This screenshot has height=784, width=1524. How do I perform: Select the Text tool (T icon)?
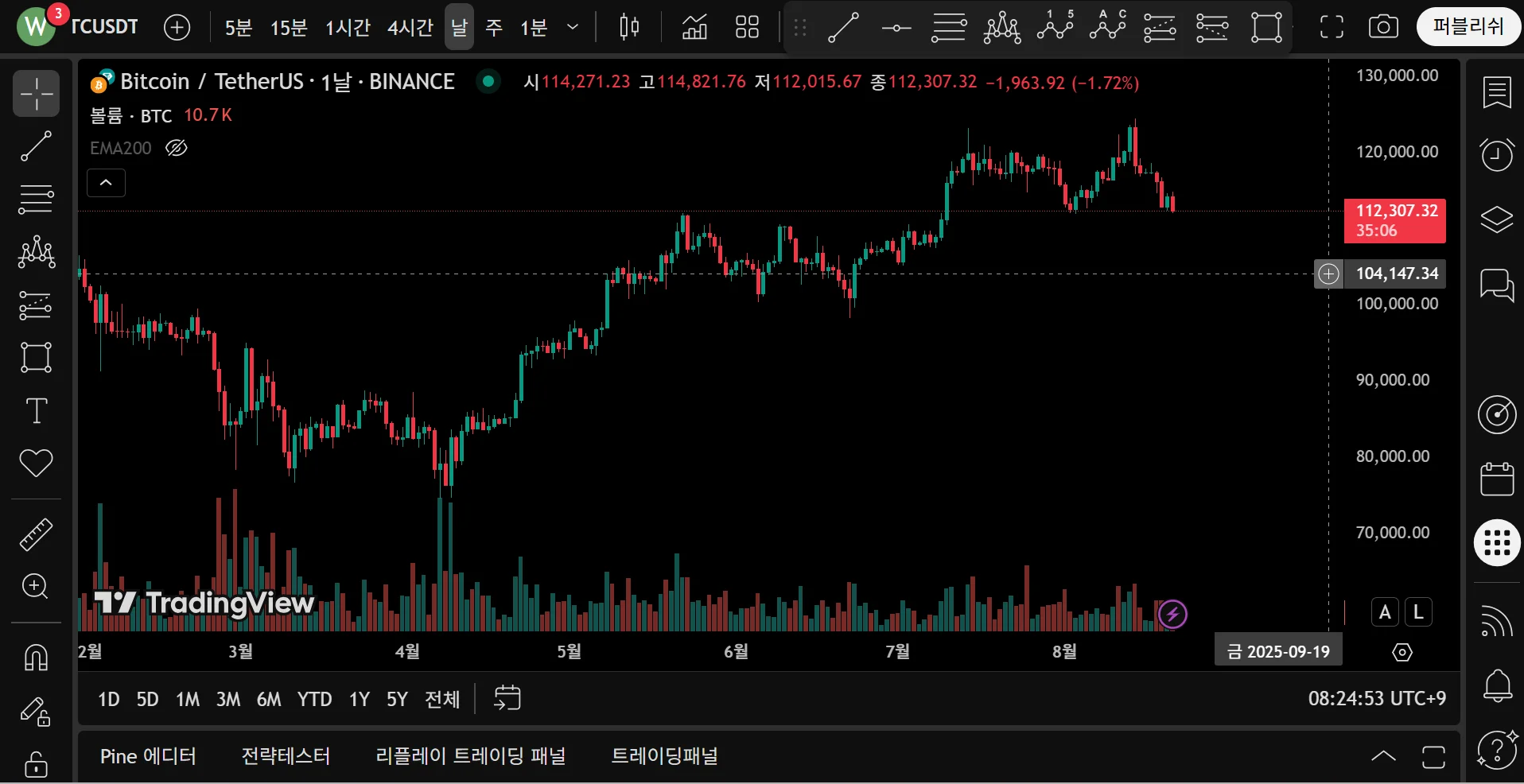click(x=36, y=411)
